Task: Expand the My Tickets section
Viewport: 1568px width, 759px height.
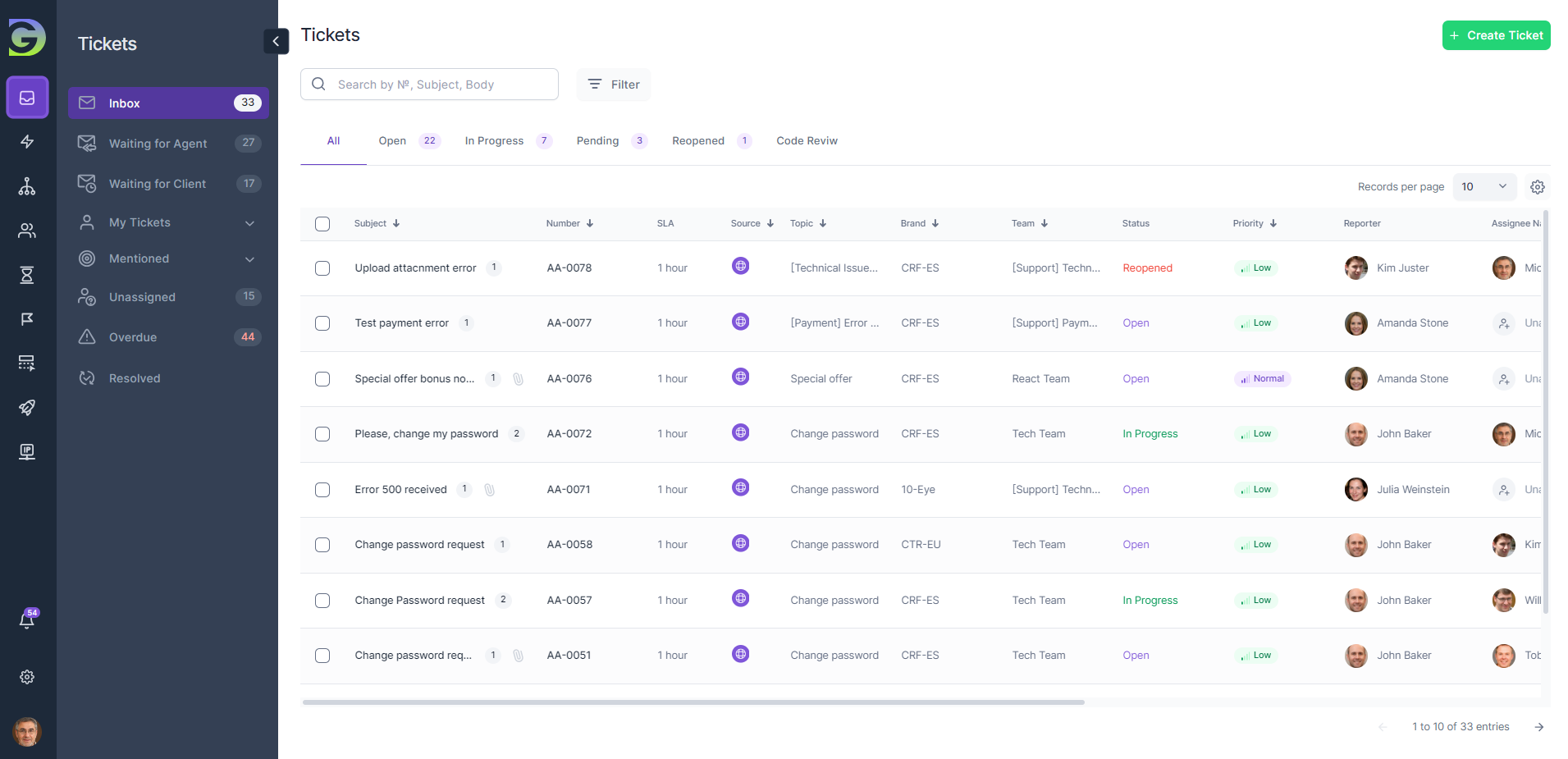Action: click(249, 223)
